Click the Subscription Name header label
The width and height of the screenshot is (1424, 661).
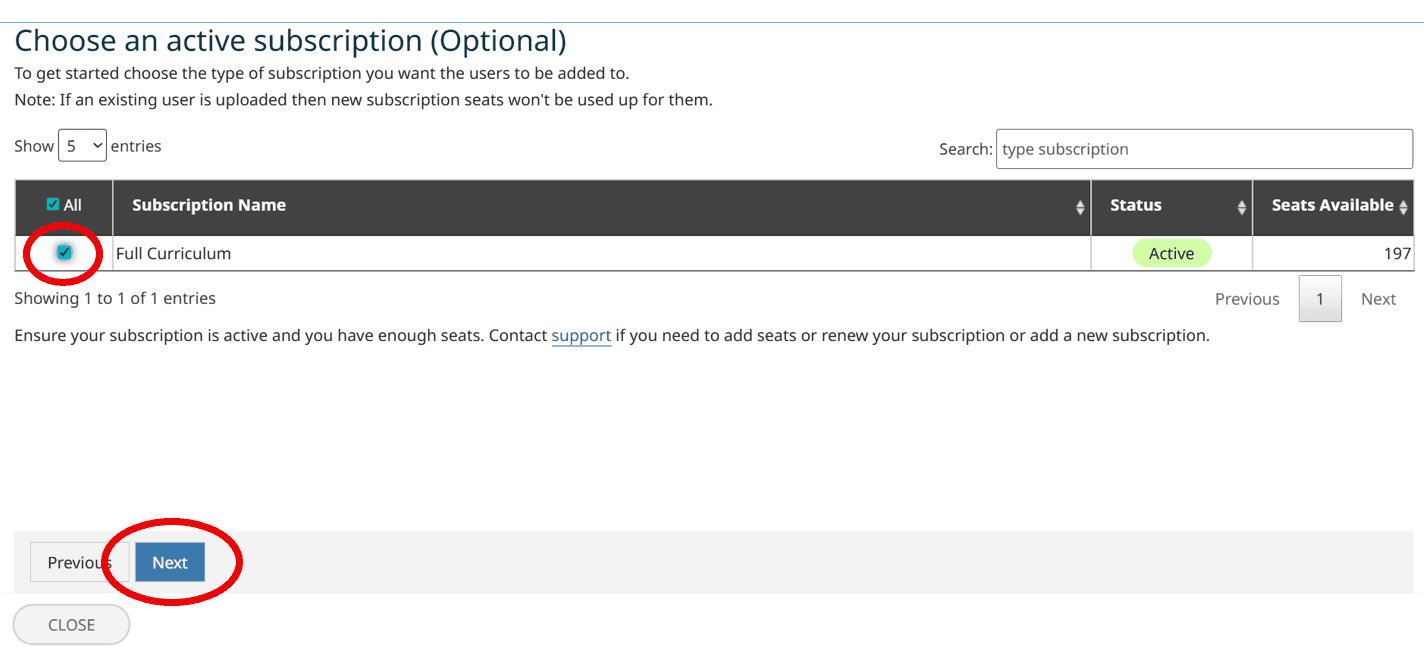pyautogui.click(x=209, y=205)
